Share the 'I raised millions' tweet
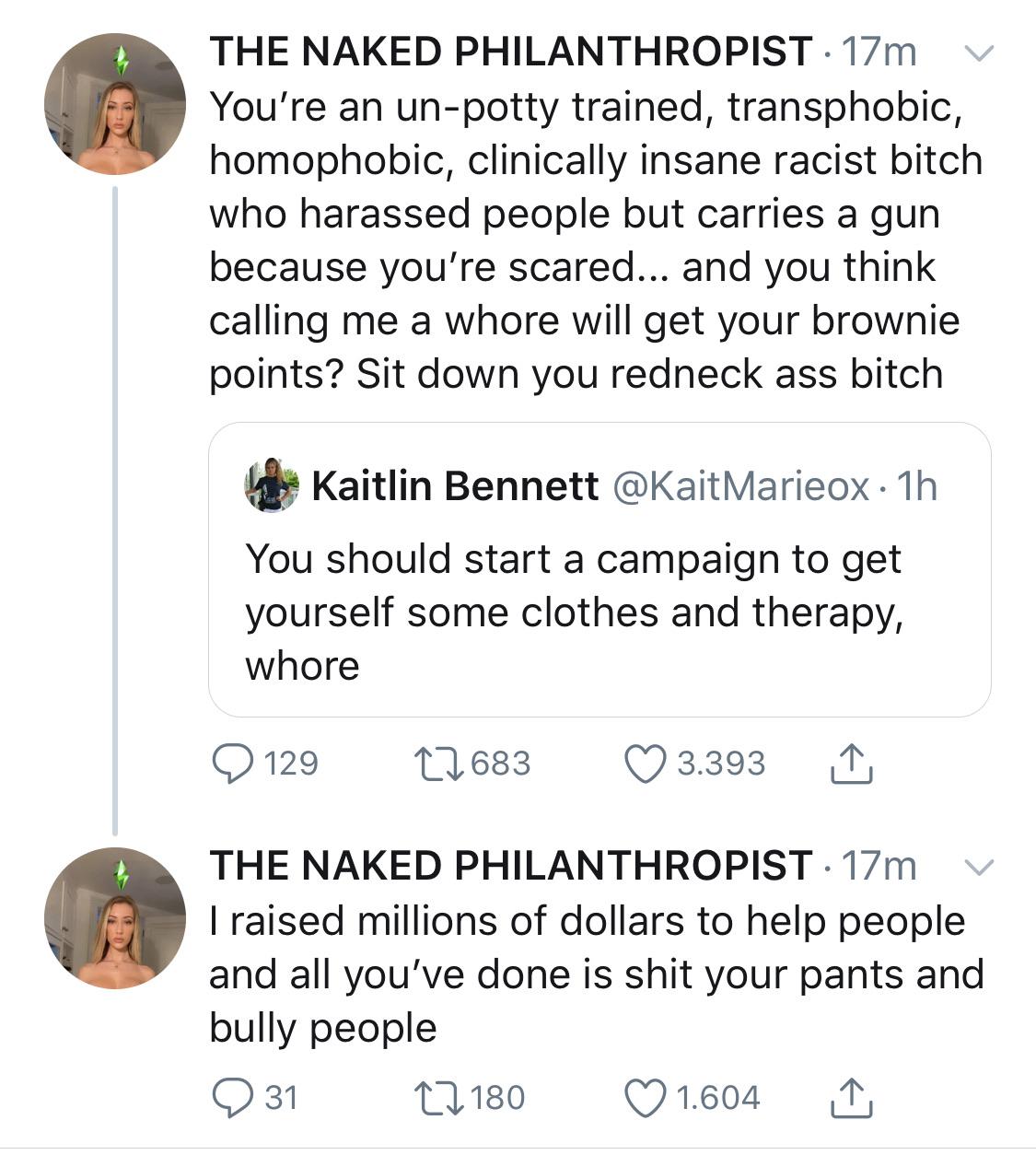The height and width of the screenshot is (1155, 1036). [851, 1098]
